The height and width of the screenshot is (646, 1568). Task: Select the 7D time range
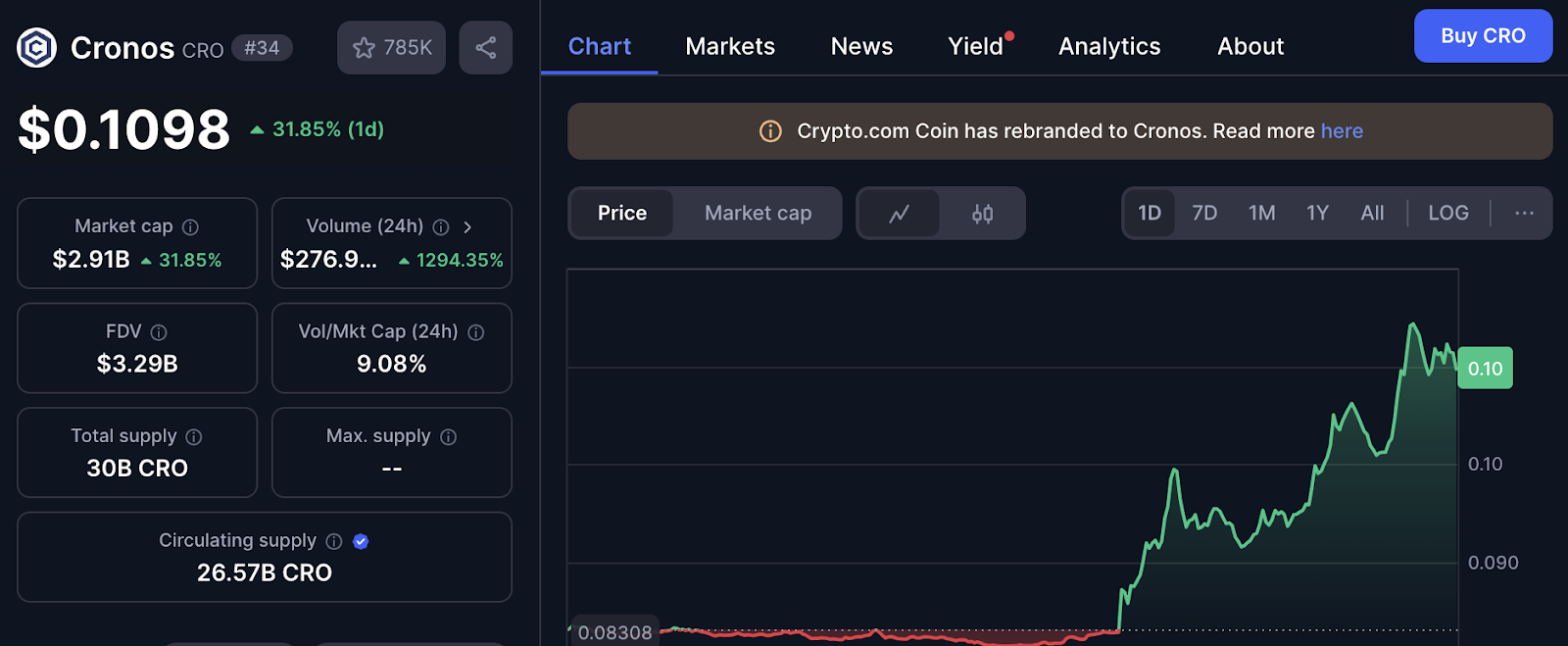(x=1203, y=214)
